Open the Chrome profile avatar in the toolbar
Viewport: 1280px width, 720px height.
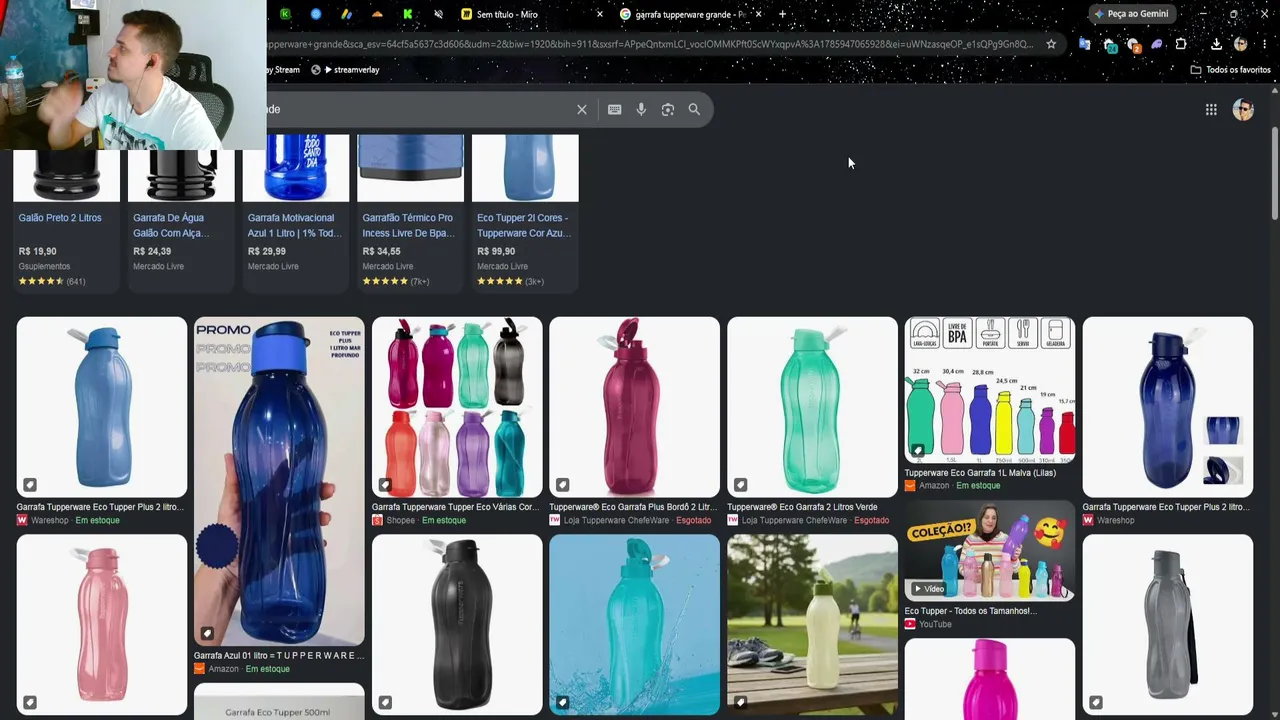[1241, 44]
